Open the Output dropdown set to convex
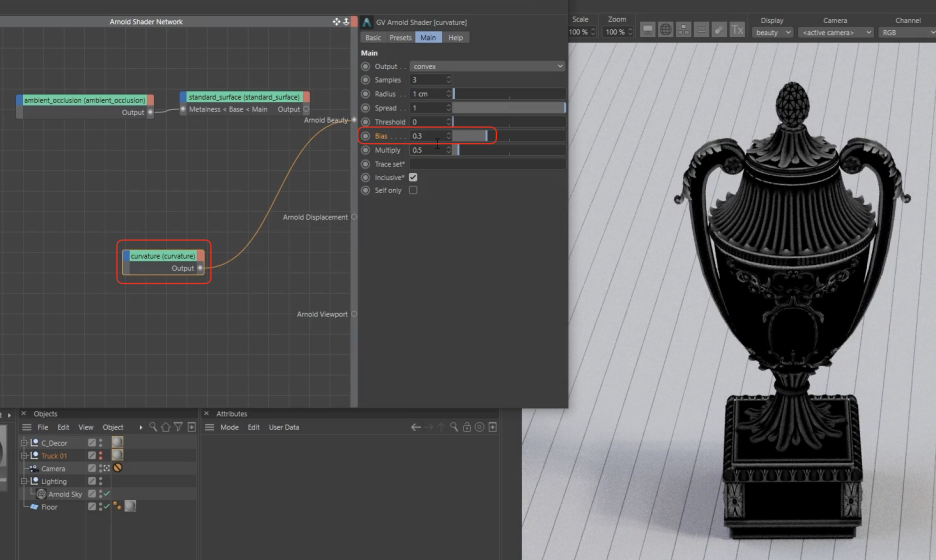The width and height of the screenshot is (936, 560). coord(487,66)
